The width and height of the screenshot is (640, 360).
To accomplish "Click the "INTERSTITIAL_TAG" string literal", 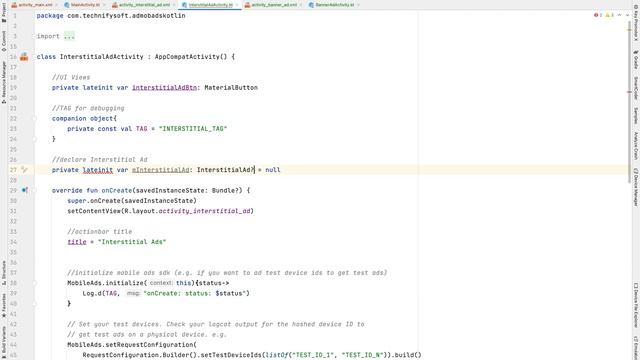I will [193, 129].
